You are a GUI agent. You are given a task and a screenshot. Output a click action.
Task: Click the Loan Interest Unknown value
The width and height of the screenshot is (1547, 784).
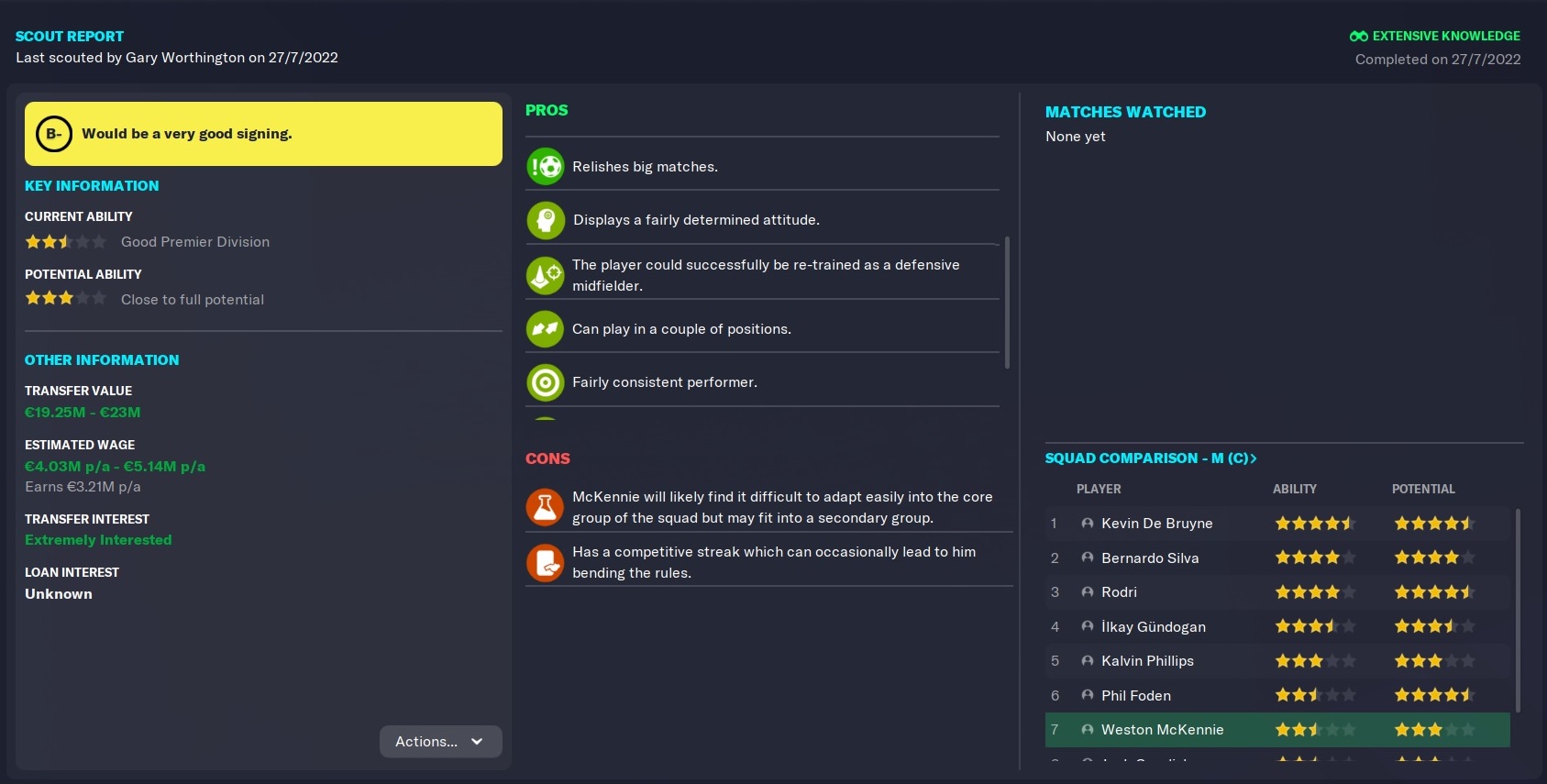(59, 594)
